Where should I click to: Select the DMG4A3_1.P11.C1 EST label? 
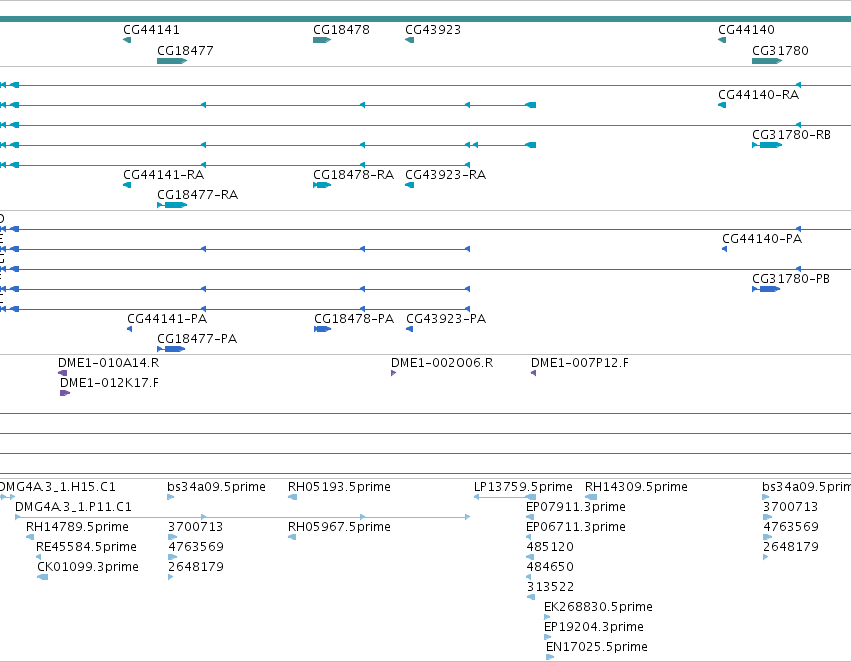[73, 507]
